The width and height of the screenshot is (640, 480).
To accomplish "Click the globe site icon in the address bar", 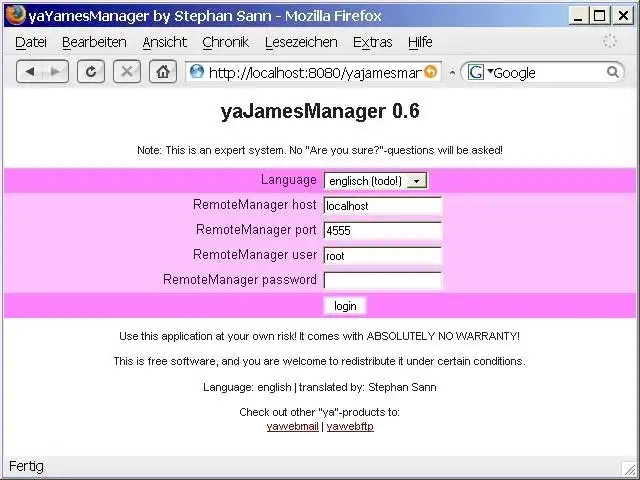I will (x=197, y=72).
